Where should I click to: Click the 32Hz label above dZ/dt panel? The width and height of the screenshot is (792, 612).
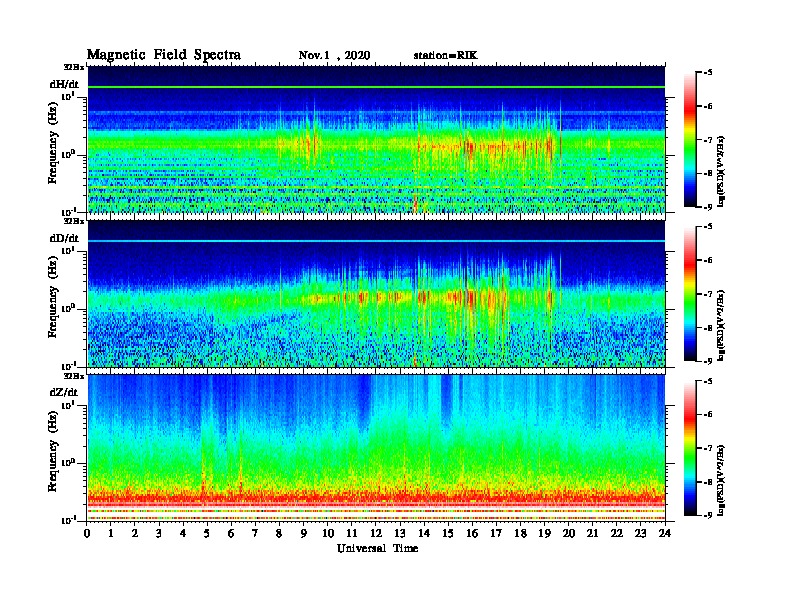coord(74,376)
